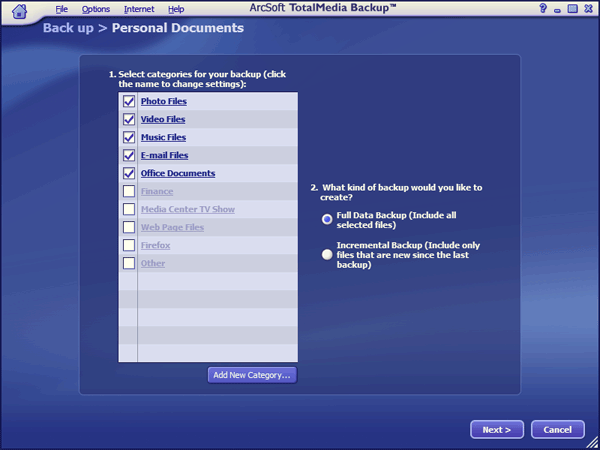Open the Options menu
Image resolution: width=600 pixels, height=450 pixels.
coord(96,9)
